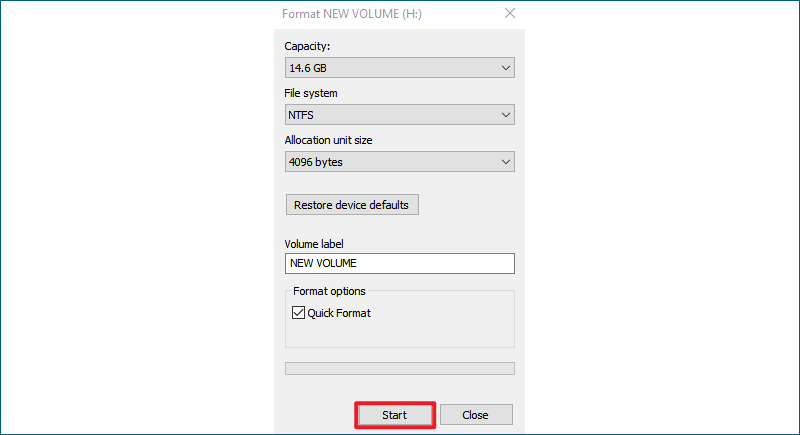This screenshot has width=800, height=435.
Task: Click Restore device defaults button
Action: point(352,204)
